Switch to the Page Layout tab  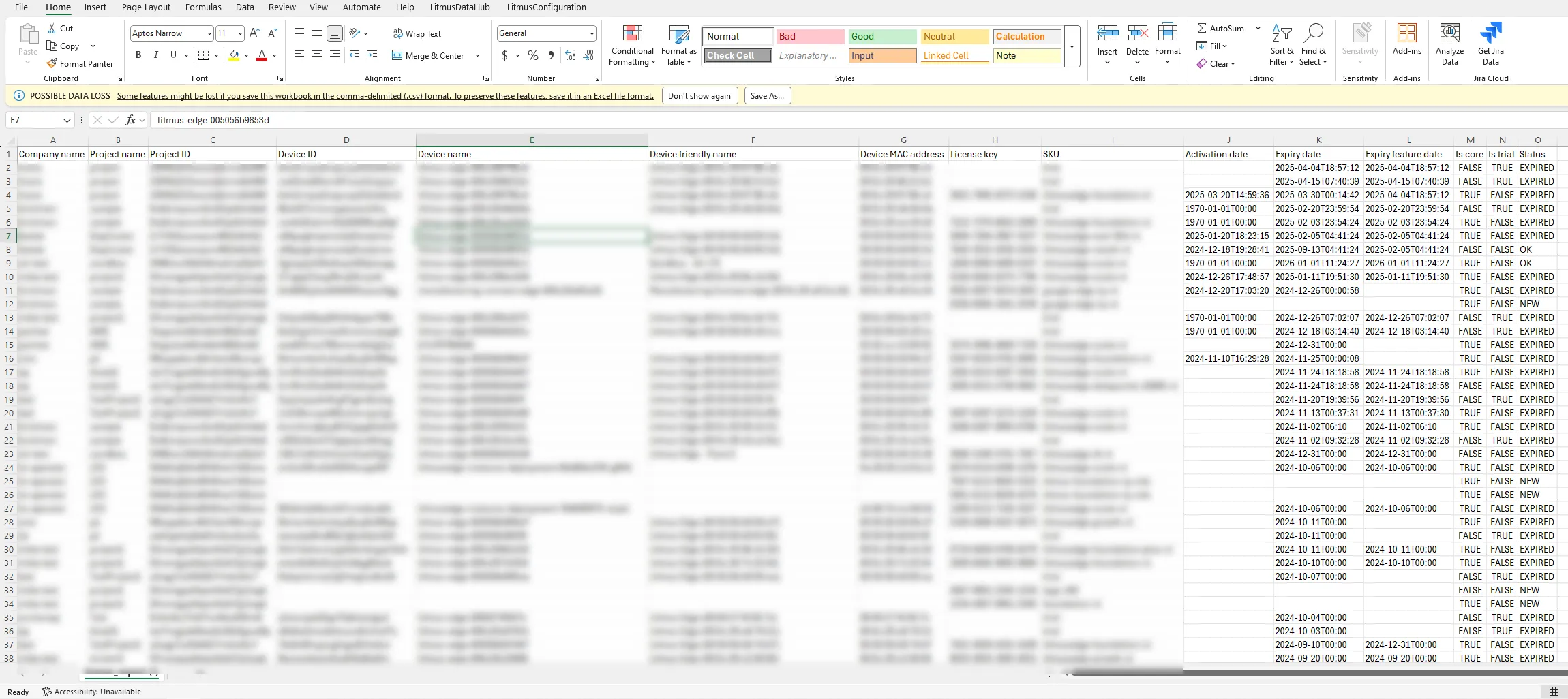[x=146, y=7]
